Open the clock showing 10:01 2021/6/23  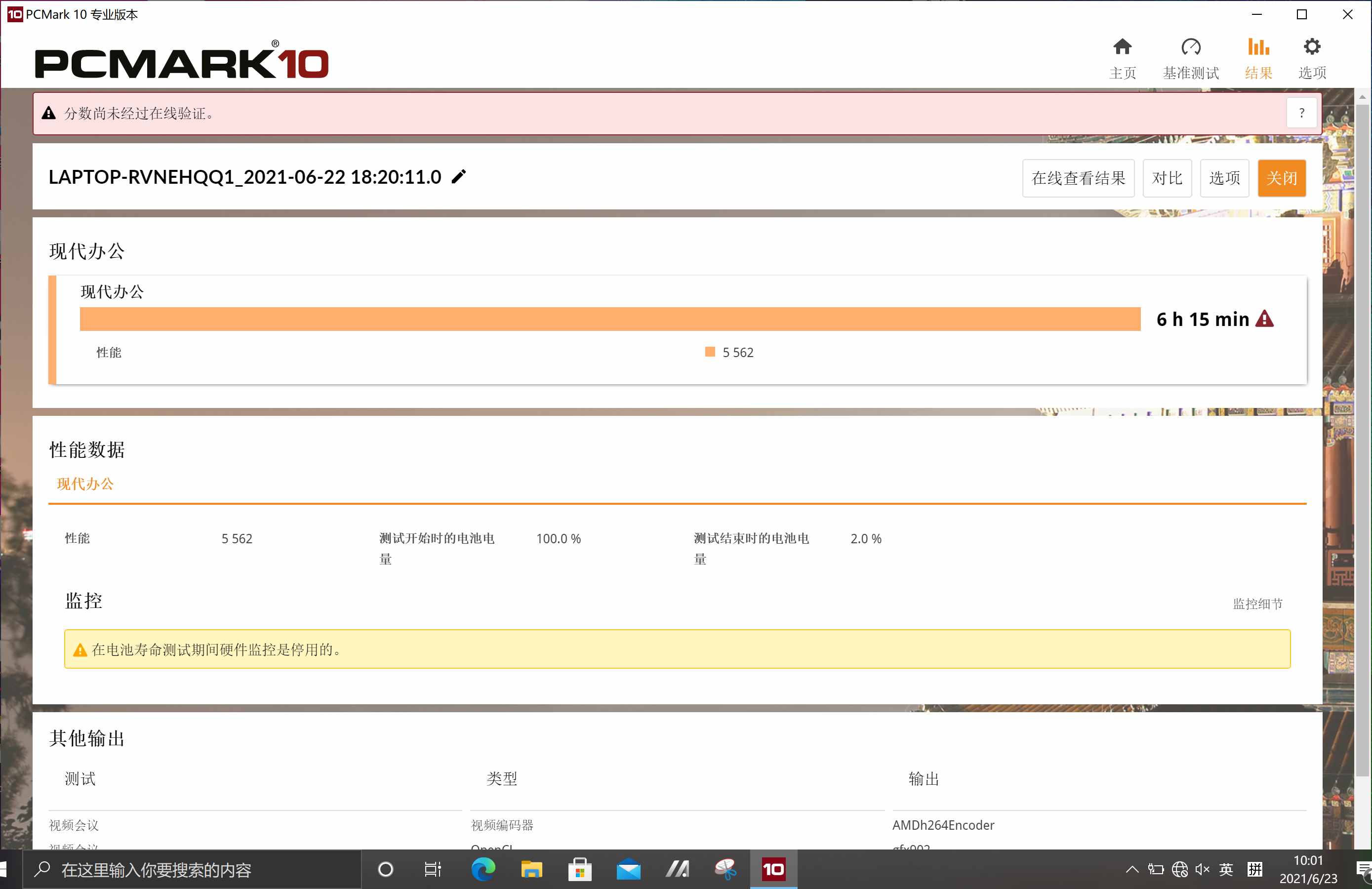pyautogui.click(x=1308, y=869)
